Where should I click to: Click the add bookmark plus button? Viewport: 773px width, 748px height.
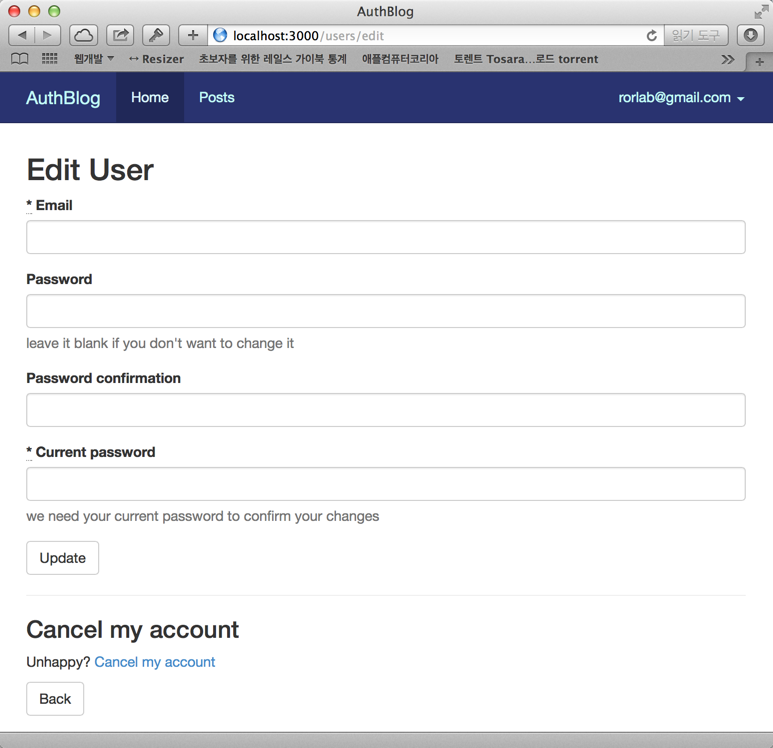tap(192, 35)
